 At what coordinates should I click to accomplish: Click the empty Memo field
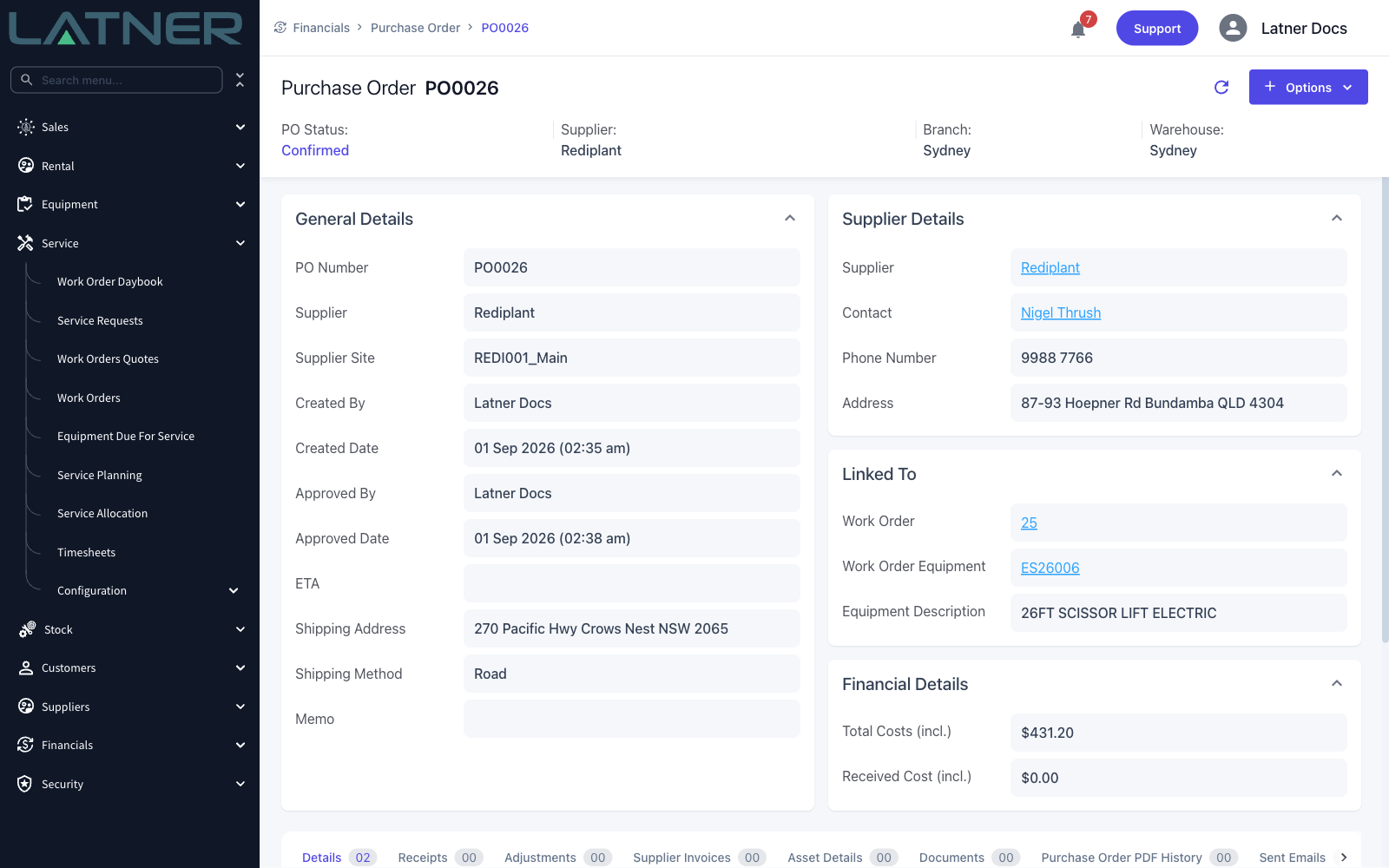[631, 719]
